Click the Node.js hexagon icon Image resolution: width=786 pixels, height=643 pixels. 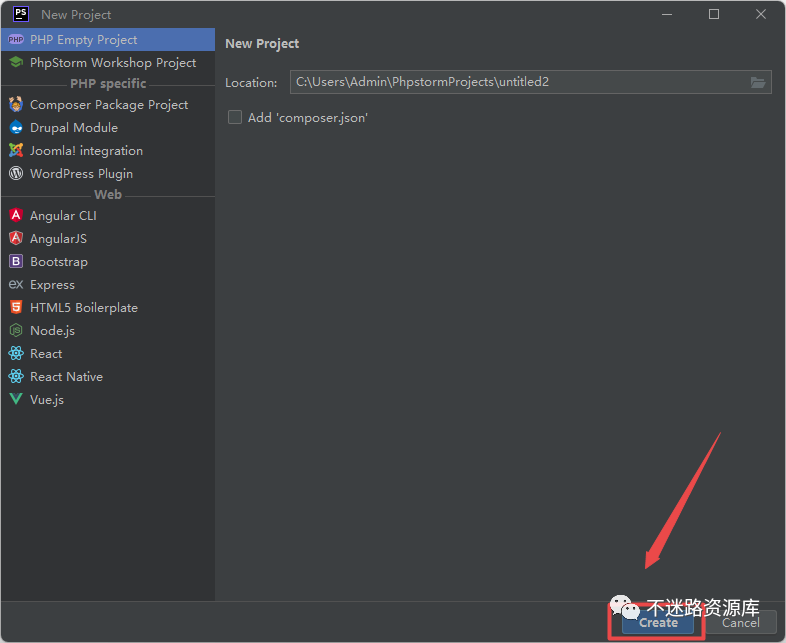coord(16,330)
